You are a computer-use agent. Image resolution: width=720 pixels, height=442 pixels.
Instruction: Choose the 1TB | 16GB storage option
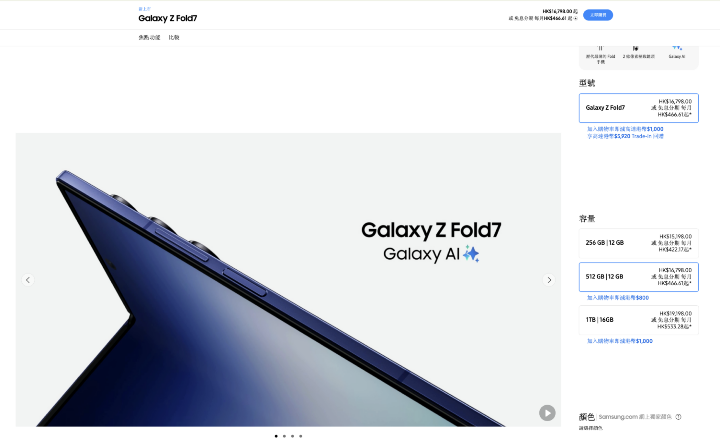(639, 320)
